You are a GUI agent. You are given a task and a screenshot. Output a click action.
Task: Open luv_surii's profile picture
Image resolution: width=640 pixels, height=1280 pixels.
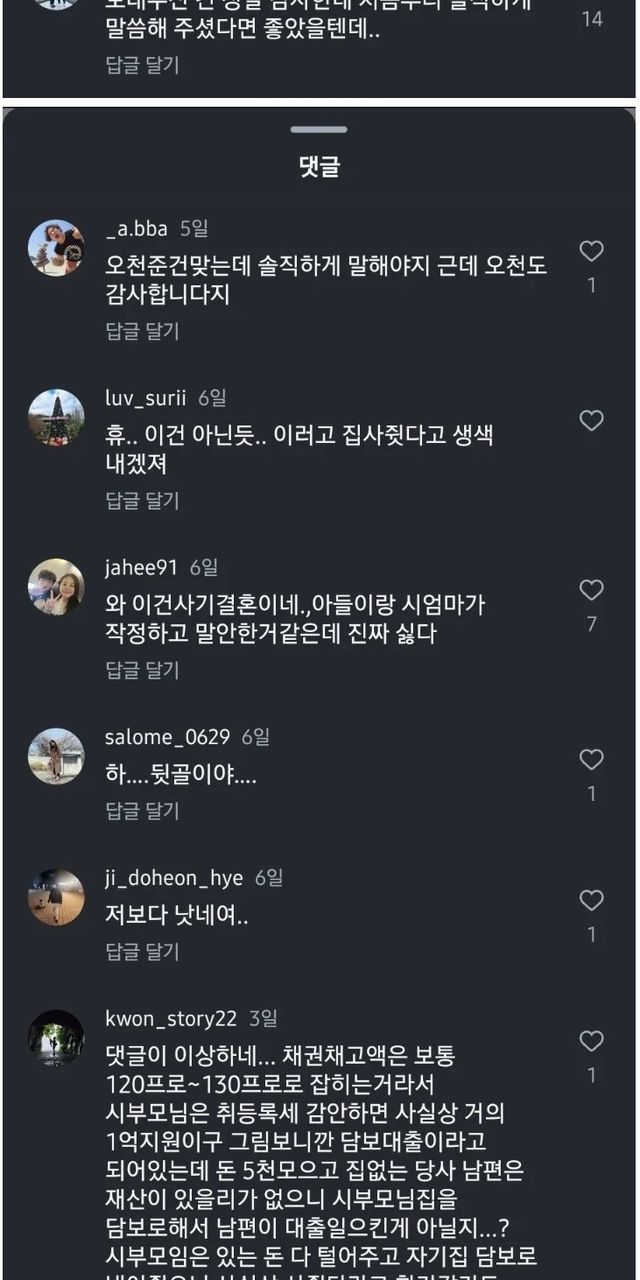pyautogui.click(x=56, y=417)
